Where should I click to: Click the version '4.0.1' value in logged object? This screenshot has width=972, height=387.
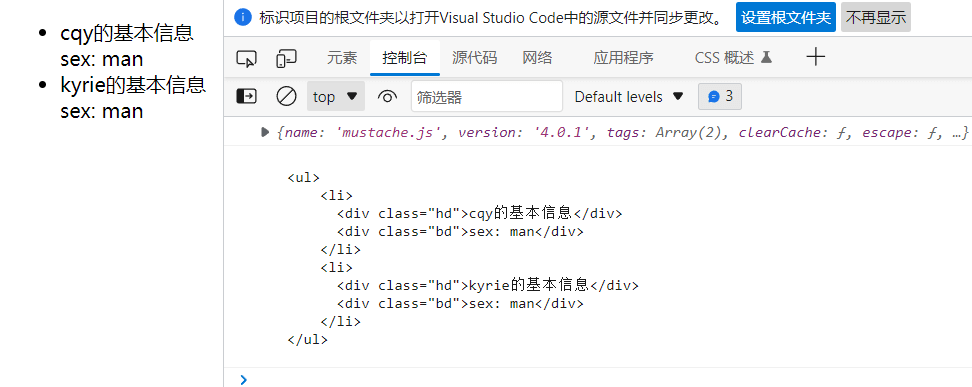point(563,132)
